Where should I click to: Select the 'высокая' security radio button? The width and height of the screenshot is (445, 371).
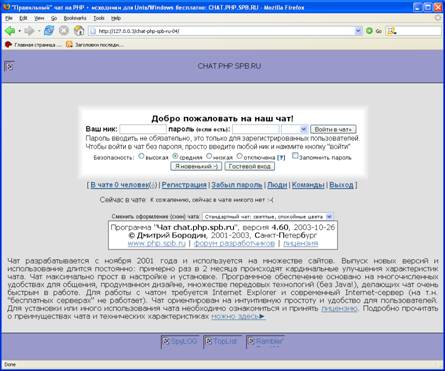click(141, 156)
